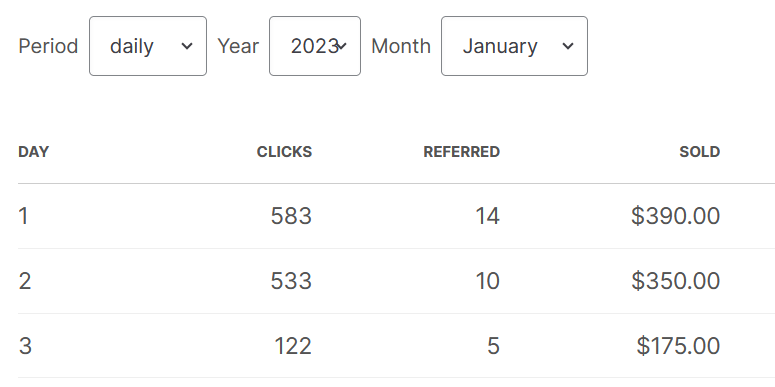Image resolution: width=775 pixels, height=387 pixels.
Task: Open the Period dropdown showing daily
Action: (148, 46)
